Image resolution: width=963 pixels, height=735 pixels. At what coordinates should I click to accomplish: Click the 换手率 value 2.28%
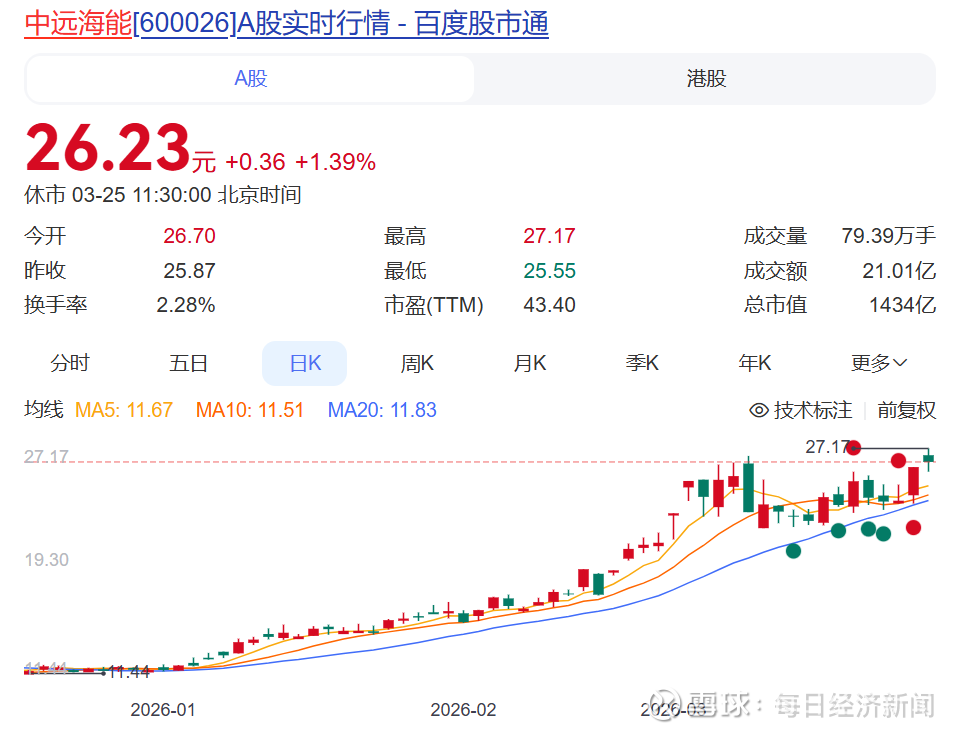[x=185, y=305]
